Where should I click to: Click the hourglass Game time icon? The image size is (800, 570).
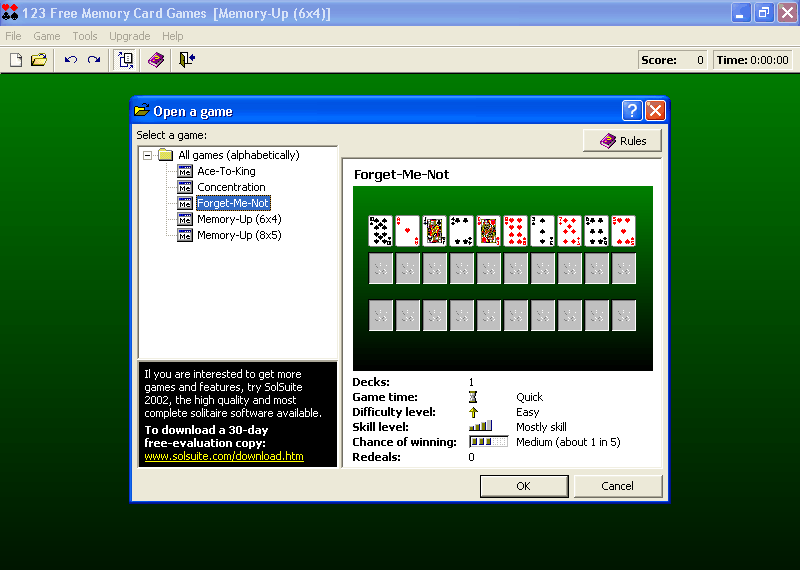point(473,397)
